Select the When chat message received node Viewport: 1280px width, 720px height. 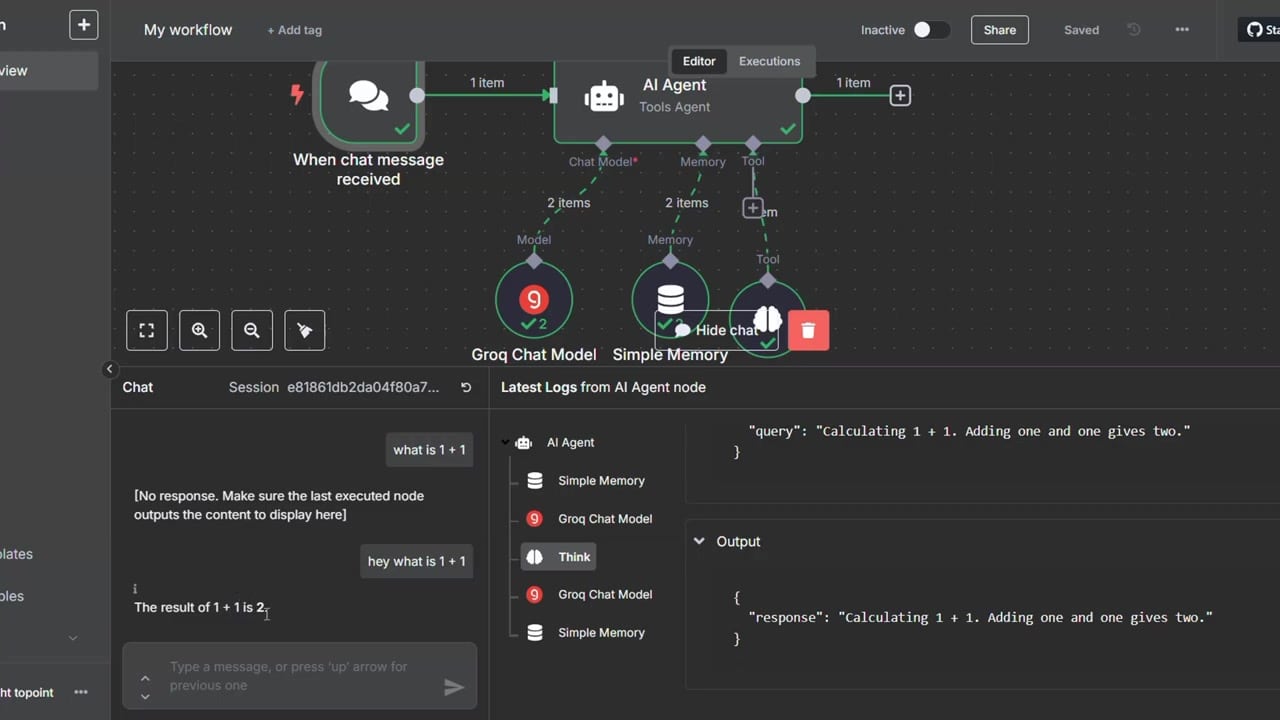point(369,97)
